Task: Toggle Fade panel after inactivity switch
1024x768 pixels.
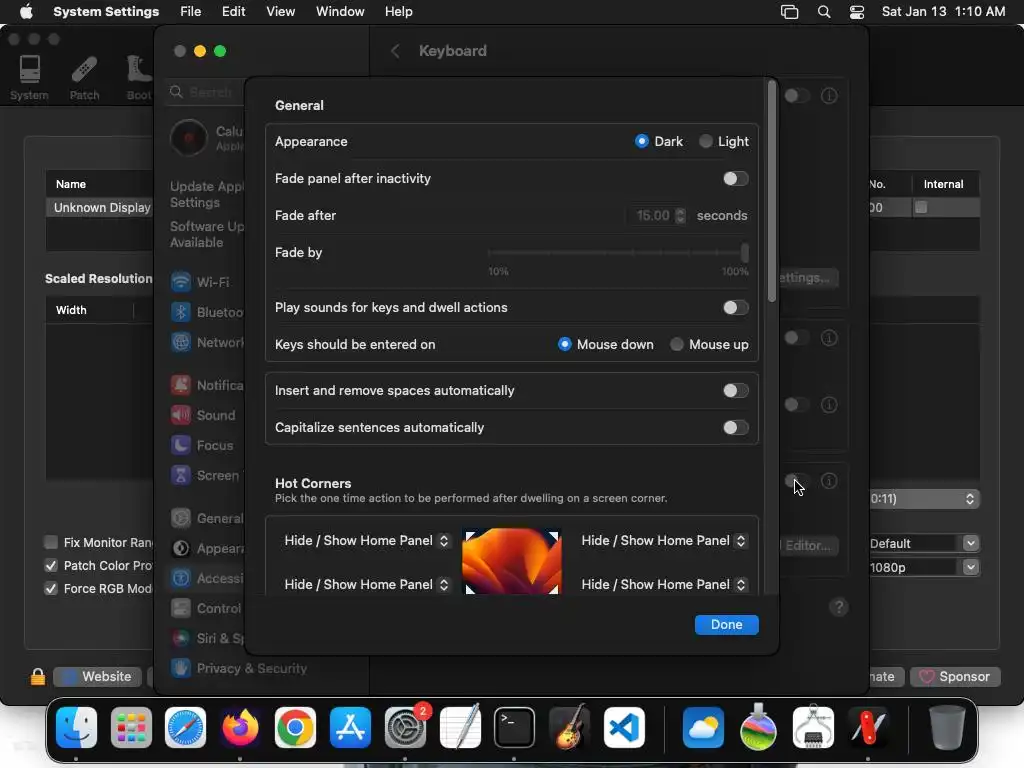Action: (735, 178)
